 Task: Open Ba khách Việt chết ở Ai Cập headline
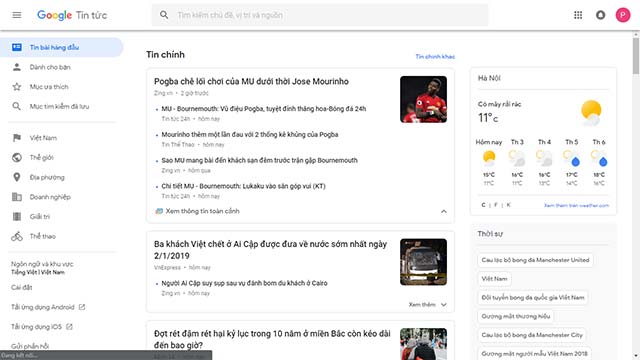(270, 250)
